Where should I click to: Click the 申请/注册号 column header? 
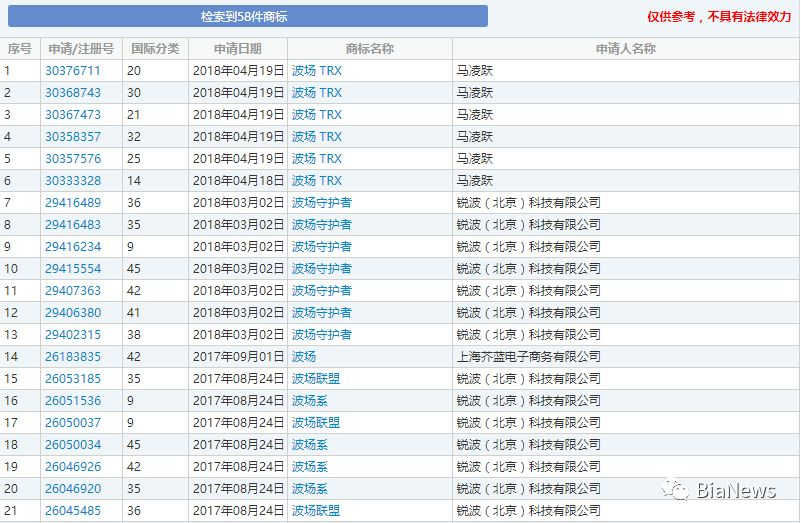(81, 49)
